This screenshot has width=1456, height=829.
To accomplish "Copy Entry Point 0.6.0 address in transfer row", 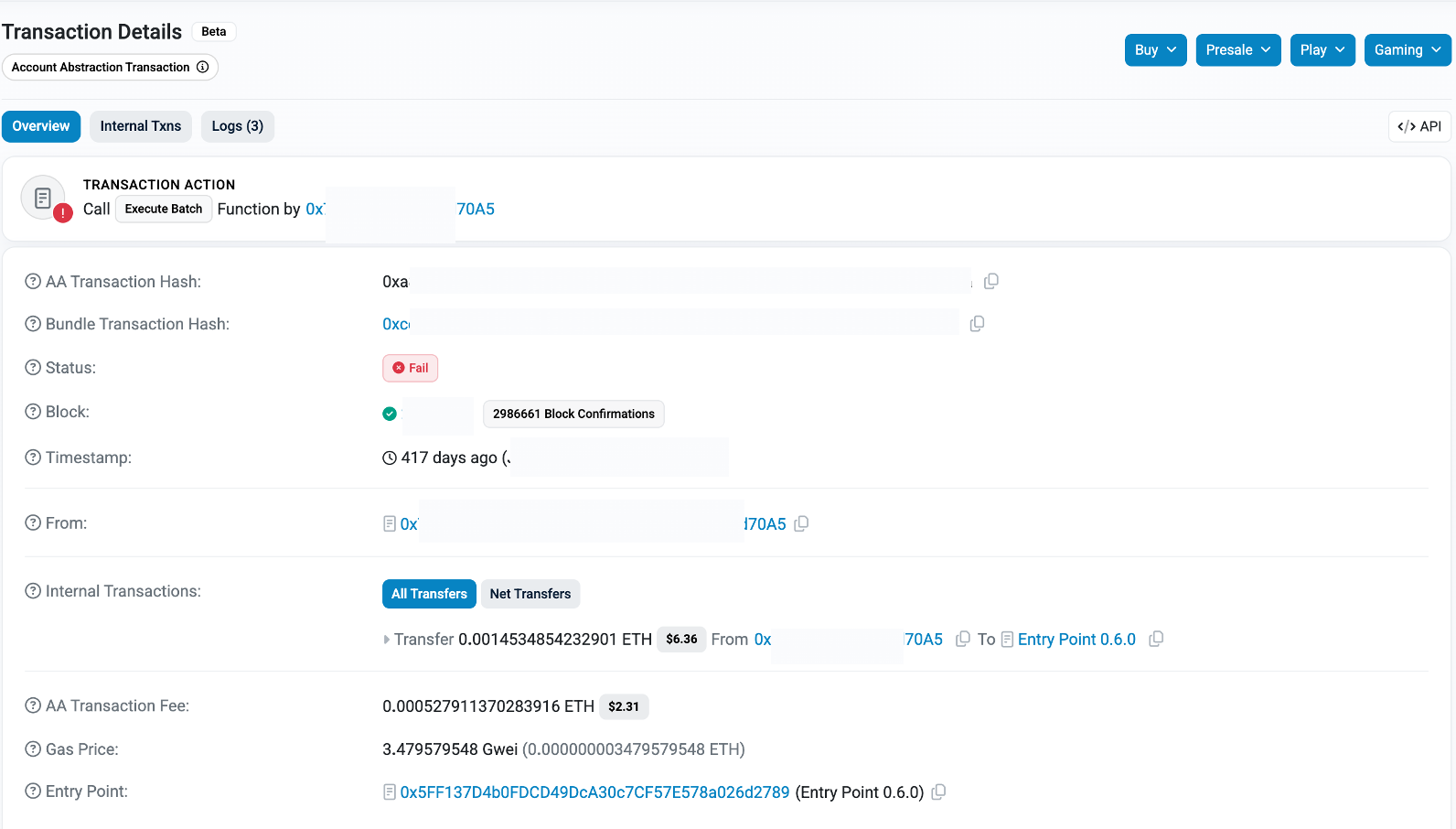I will 1156,640.
